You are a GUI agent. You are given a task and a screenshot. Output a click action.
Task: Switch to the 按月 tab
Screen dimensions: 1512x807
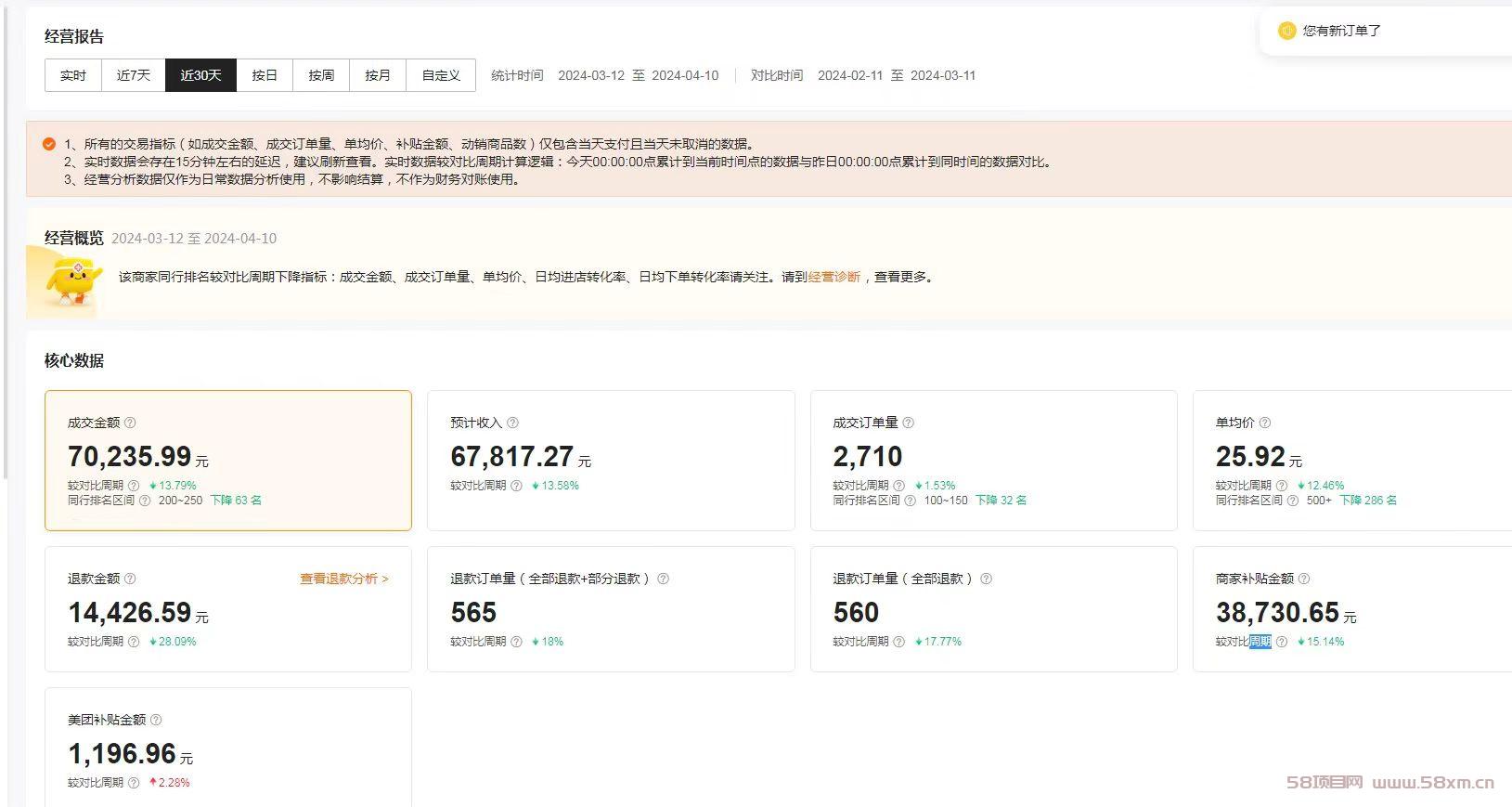(x=378, y=75)
